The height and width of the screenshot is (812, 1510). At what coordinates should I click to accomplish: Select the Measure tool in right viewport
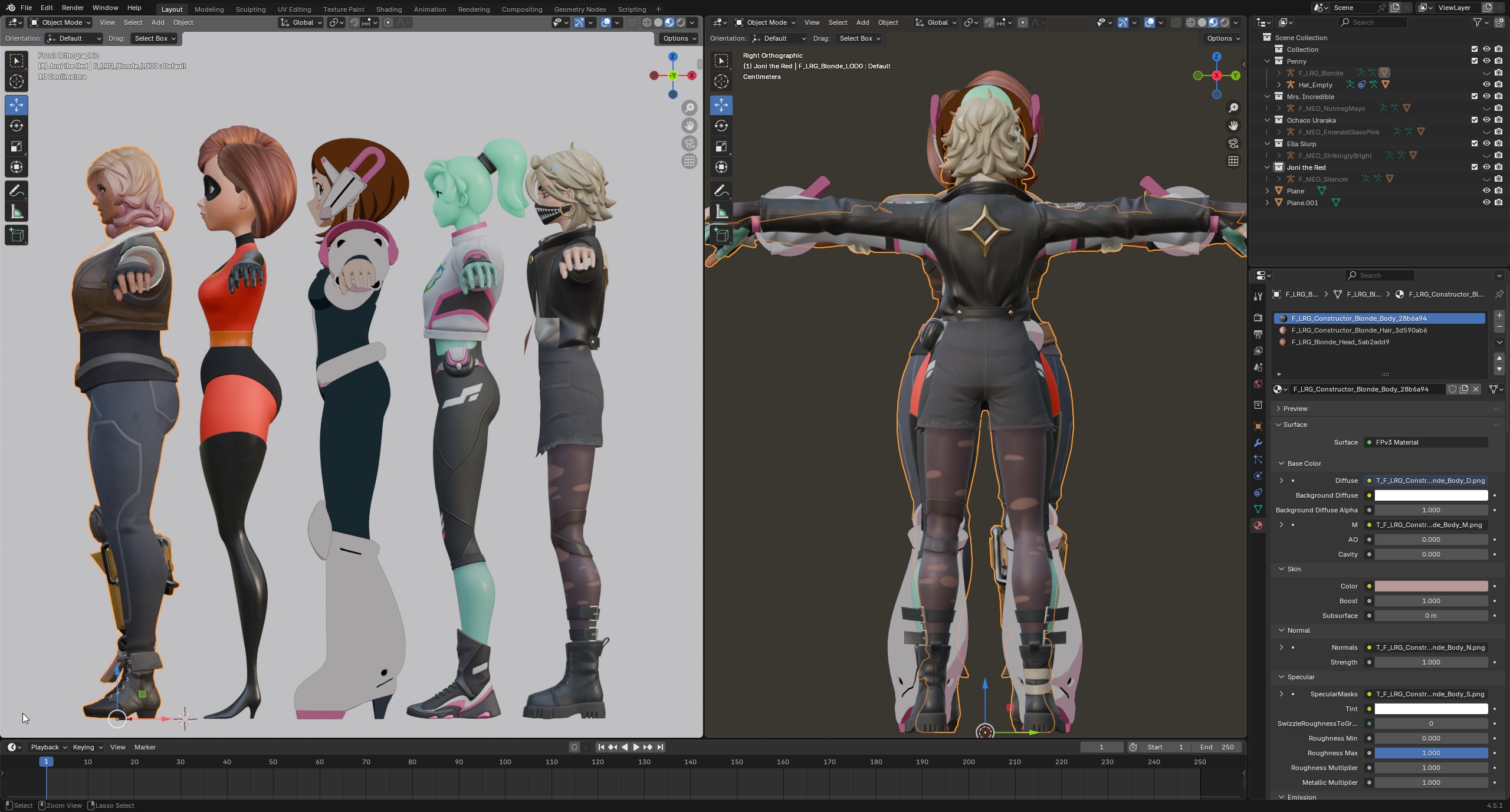[721, 212]
